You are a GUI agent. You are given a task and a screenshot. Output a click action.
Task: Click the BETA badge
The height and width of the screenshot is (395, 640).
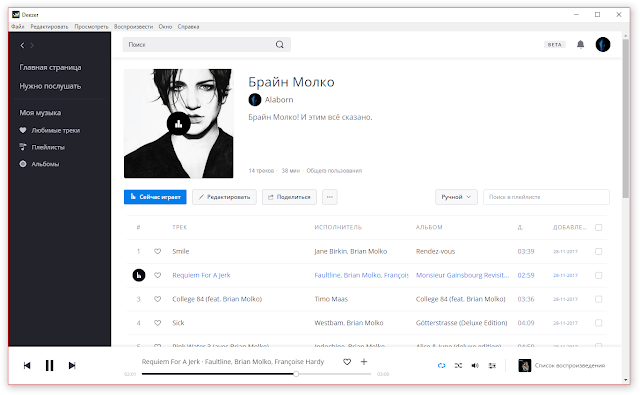pos(555,44)
